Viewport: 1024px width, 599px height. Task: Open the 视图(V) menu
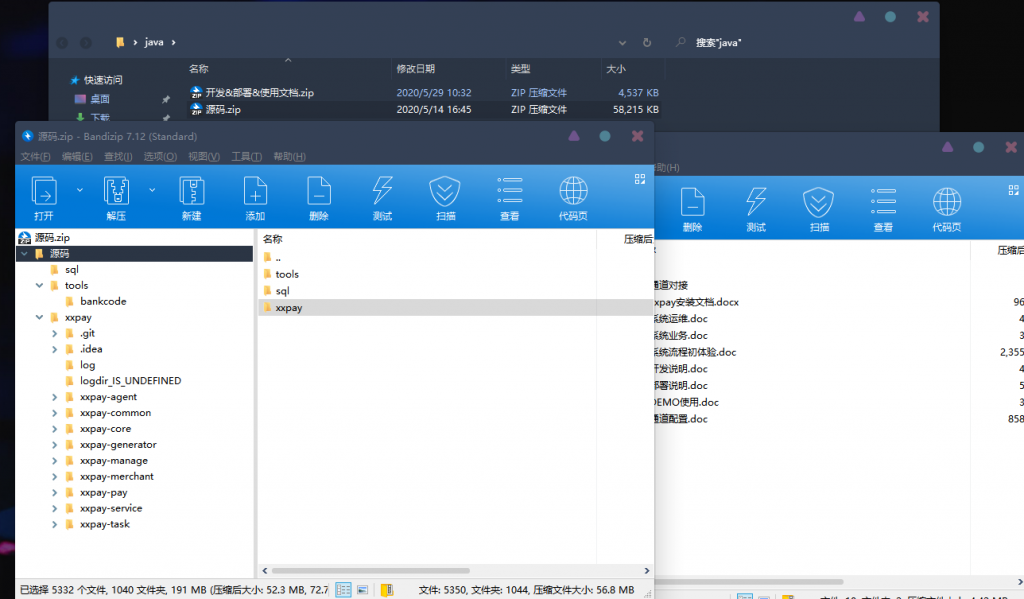pos(204,157)
